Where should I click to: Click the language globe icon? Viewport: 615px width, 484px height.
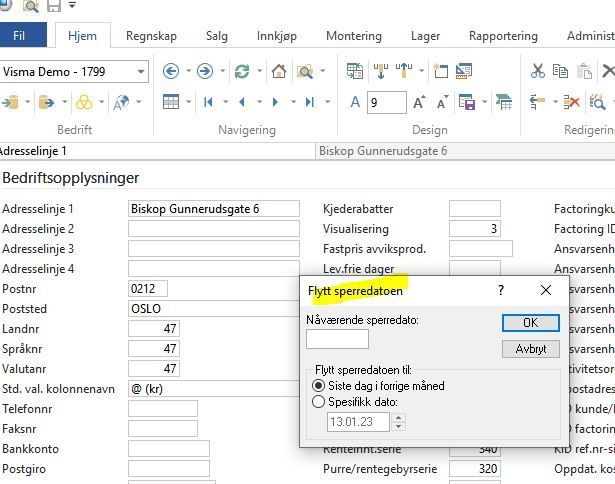pos(121,102)
